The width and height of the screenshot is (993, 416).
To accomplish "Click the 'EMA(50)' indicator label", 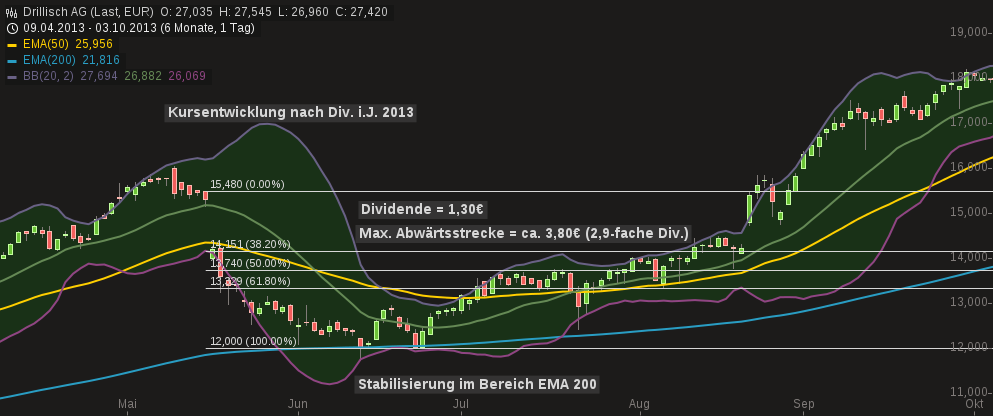I will (x=46, y=44).
